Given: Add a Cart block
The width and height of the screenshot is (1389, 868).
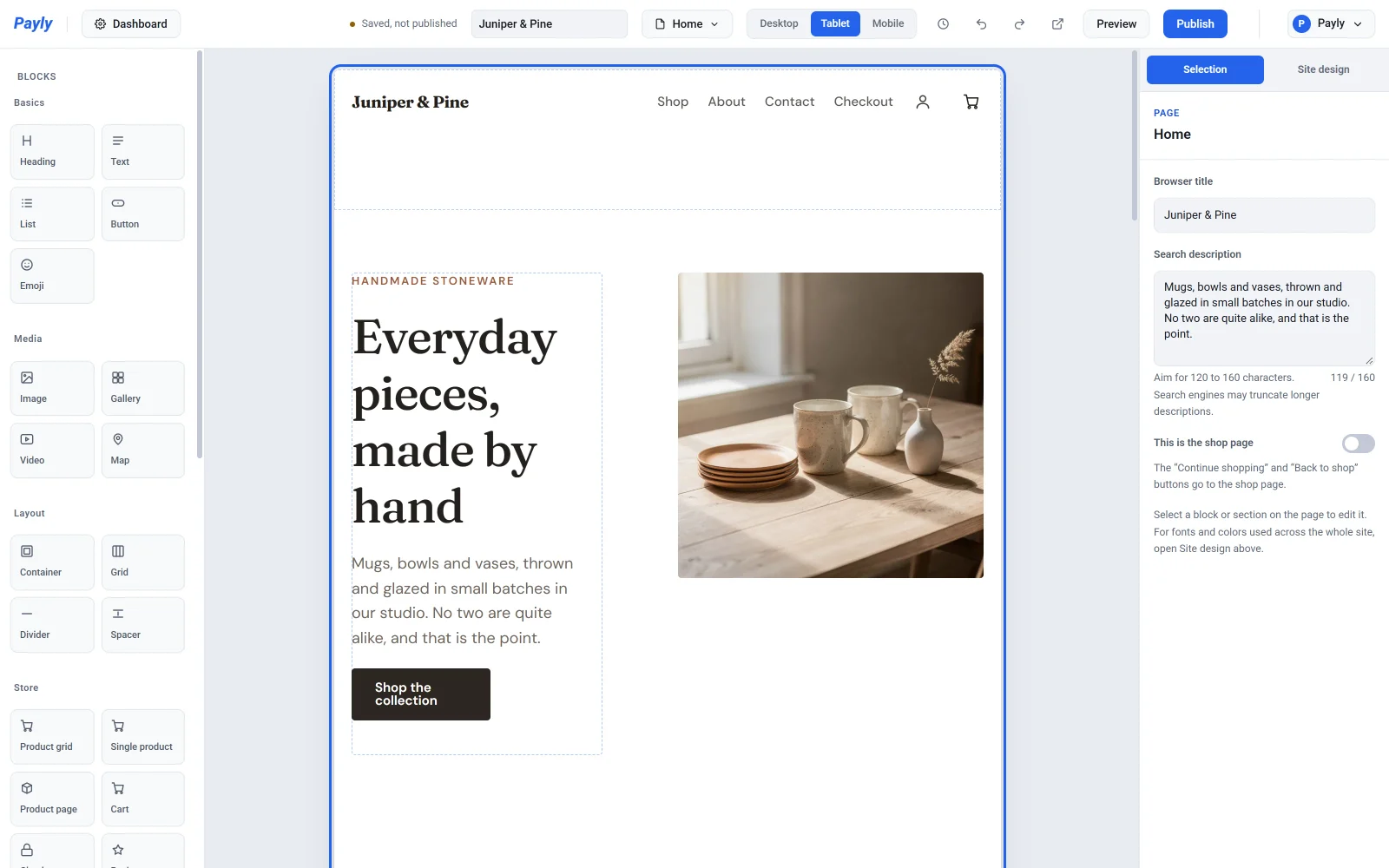Looking at the screenshot, I should [142, 799].
